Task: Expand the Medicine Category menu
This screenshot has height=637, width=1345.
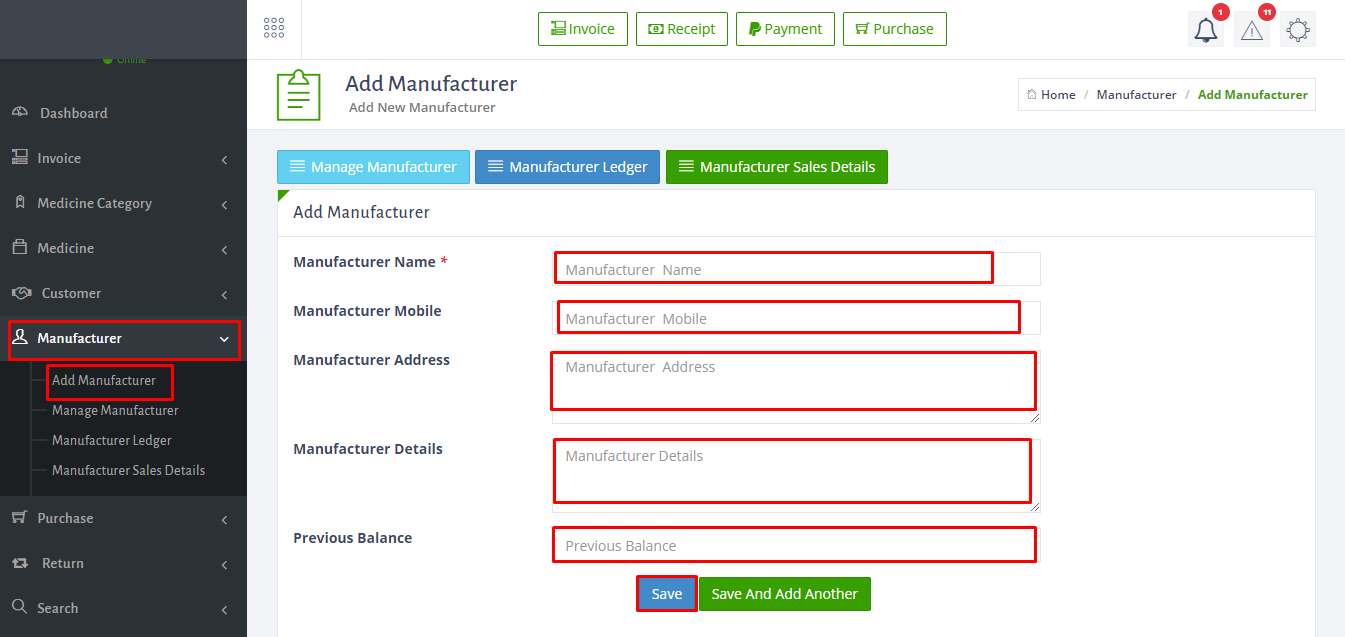Action: tap(123, 203)
